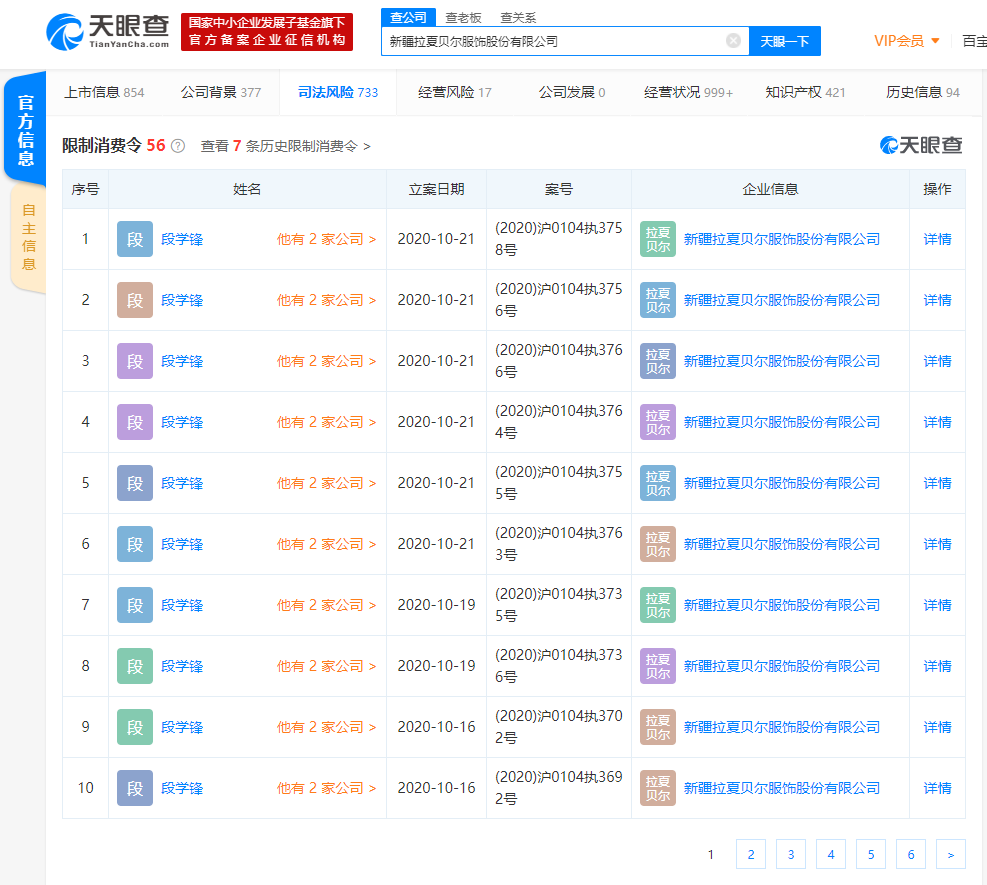This screenshot has height=885, width=987.
Task: Expand 他有 2 家公司 in row 10
Action: pyautogui.click(x=326, y=789)
